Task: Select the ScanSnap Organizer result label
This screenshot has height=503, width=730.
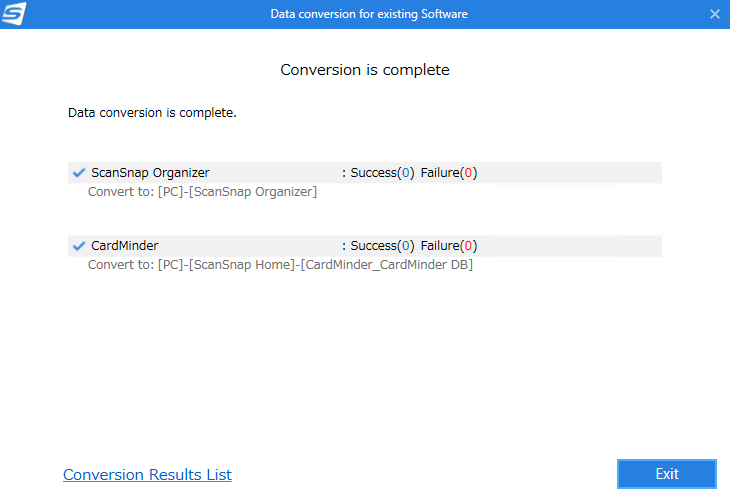Action: (150, 172)
